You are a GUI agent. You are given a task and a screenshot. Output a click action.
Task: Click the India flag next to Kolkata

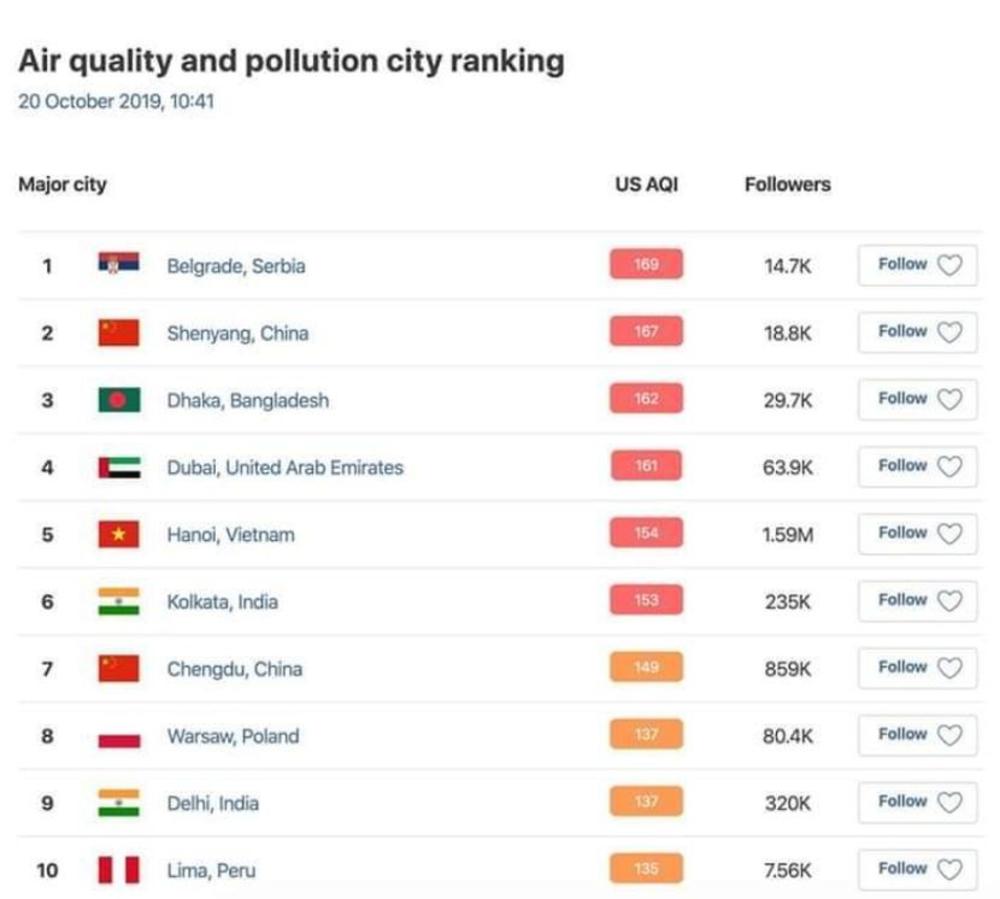coord(118,601)
